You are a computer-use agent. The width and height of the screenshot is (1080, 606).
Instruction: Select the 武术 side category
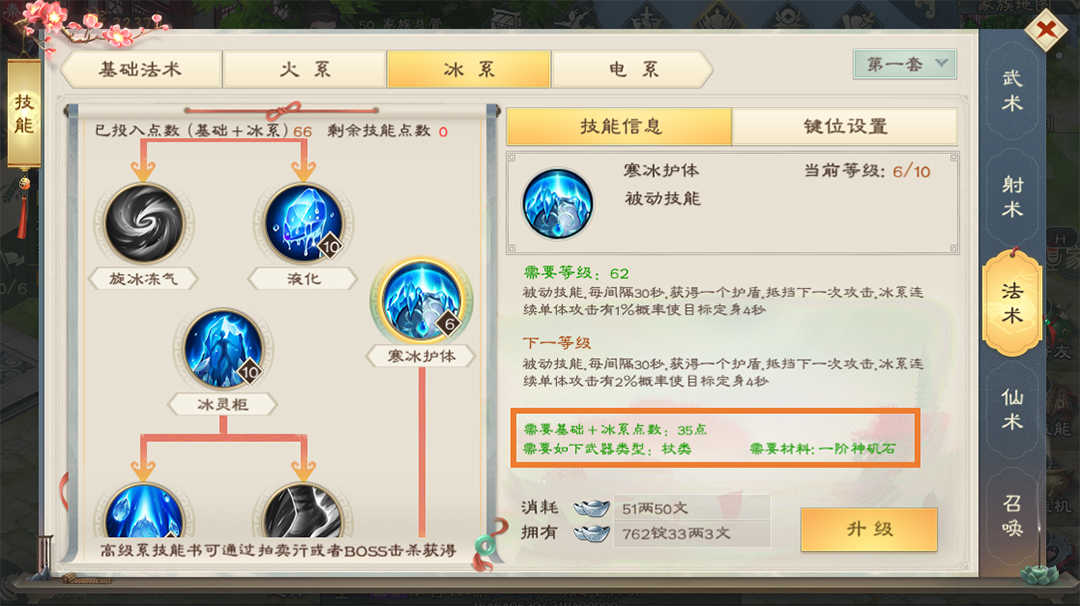coord(1012,90)
